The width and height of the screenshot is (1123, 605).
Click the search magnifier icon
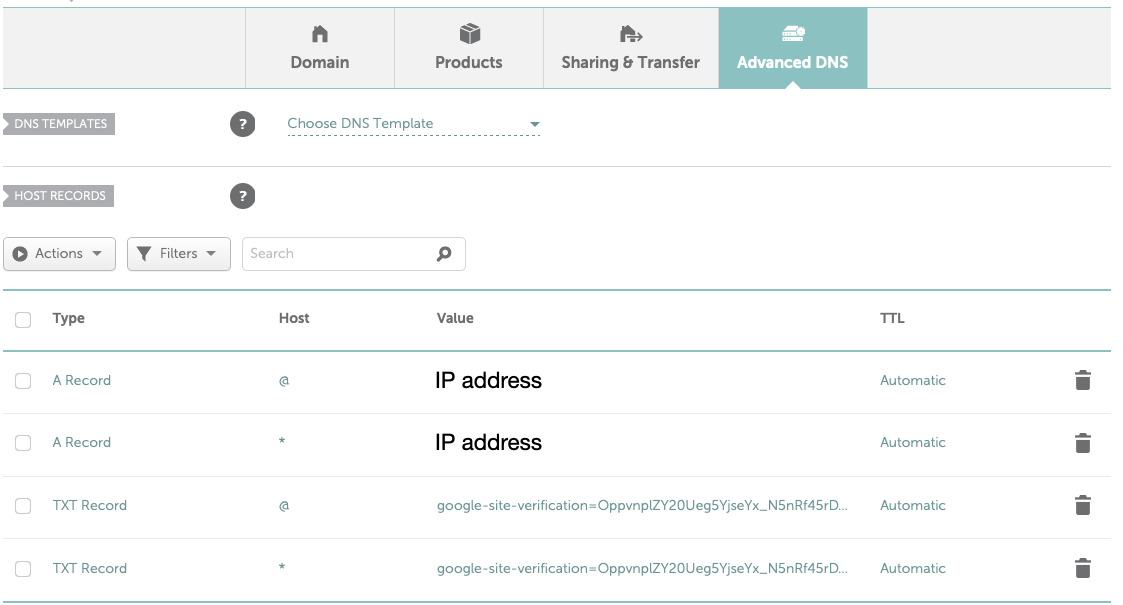point(444,254)
